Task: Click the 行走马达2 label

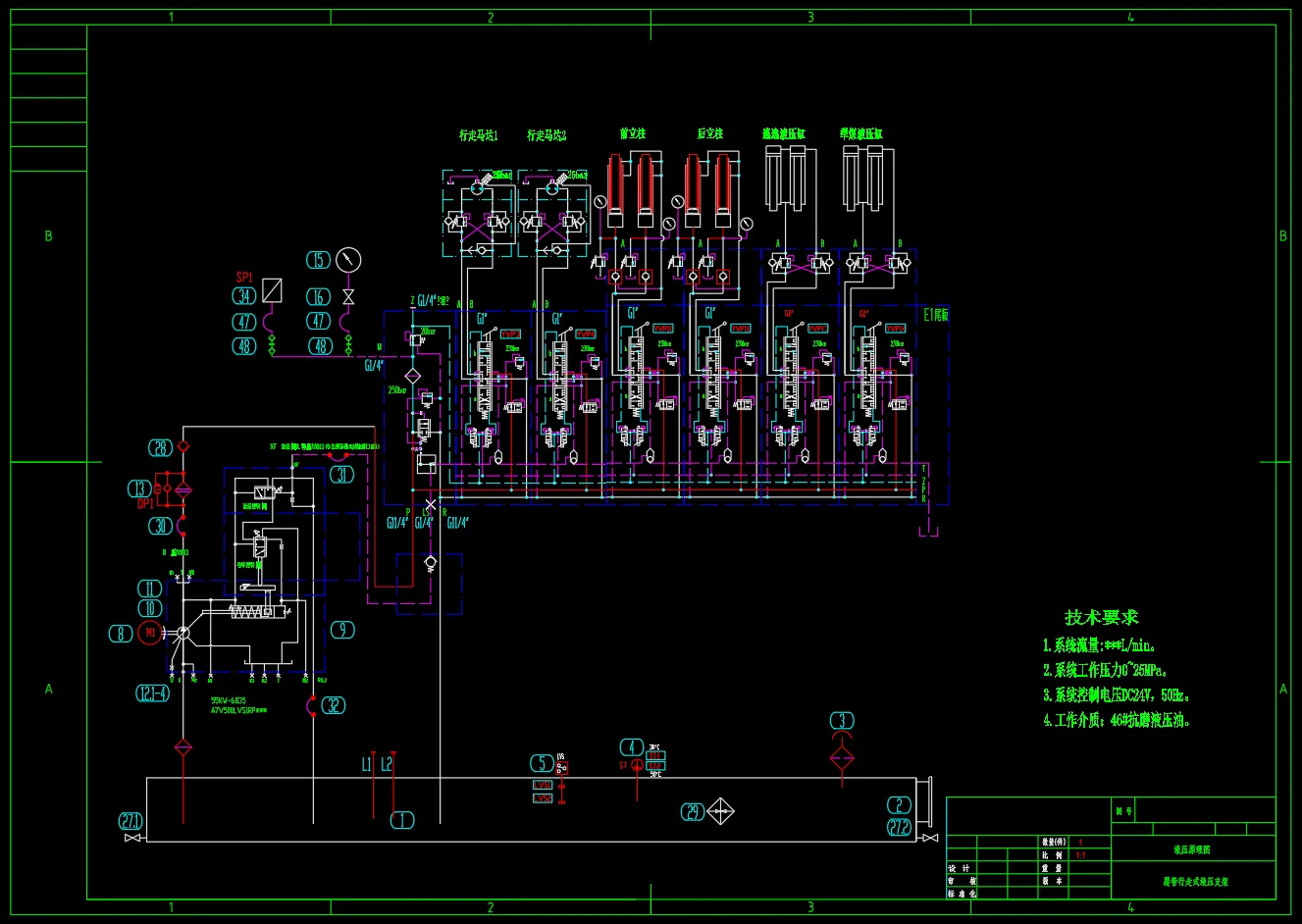Action: coord(547,135)
